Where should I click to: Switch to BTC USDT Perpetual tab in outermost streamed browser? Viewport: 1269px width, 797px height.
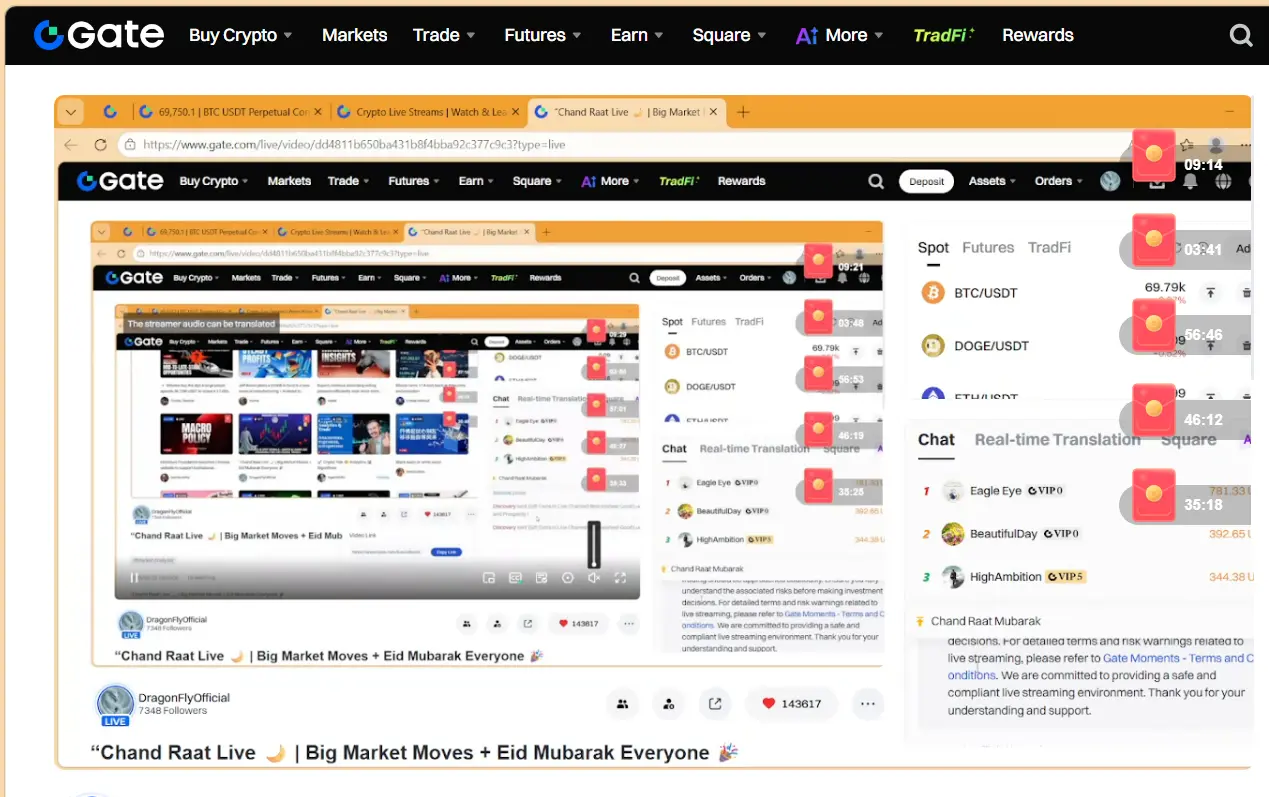point(230,112)
